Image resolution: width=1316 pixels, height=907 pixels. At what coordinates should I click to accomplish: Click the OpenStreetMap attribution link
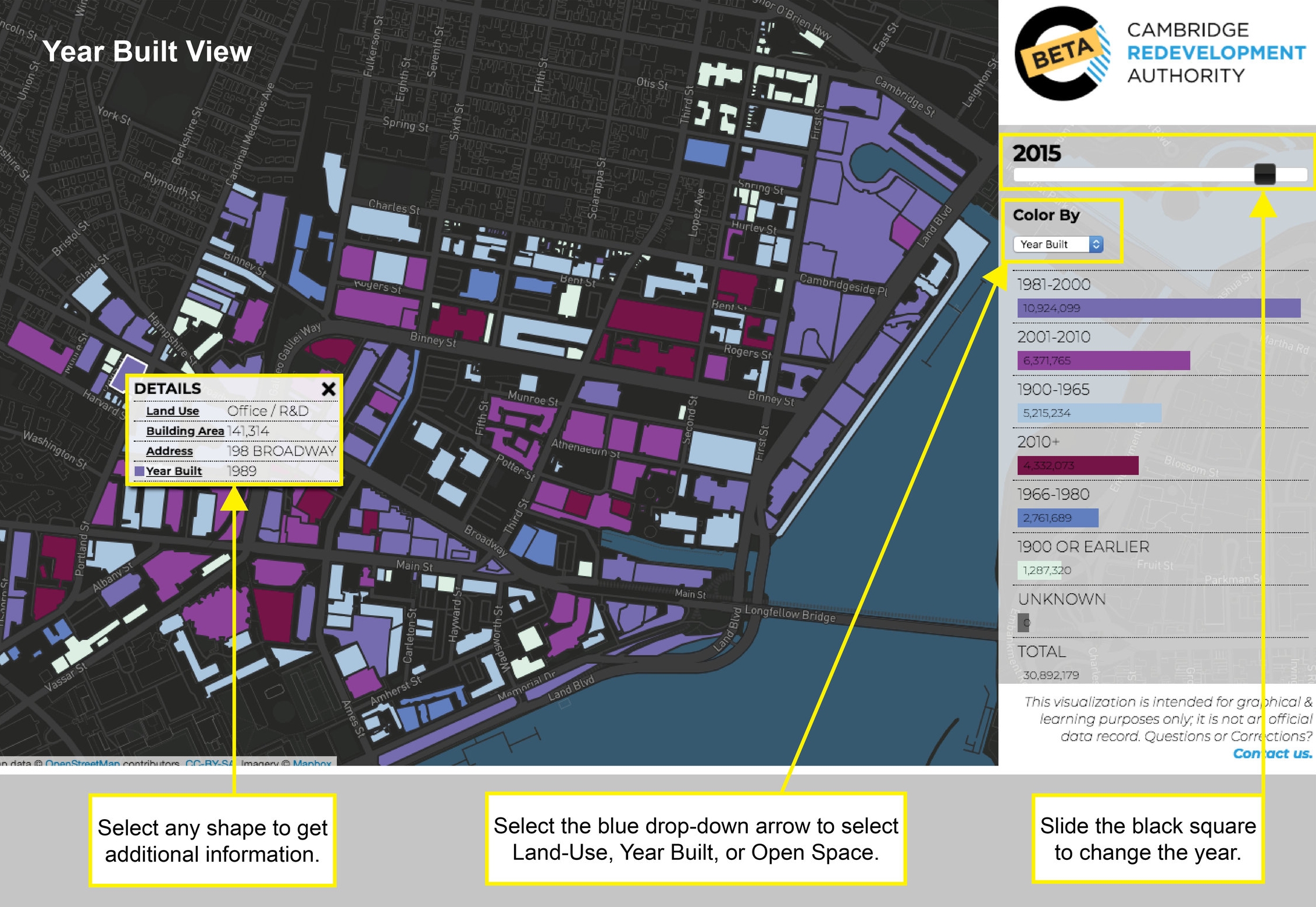pos(81,762)
